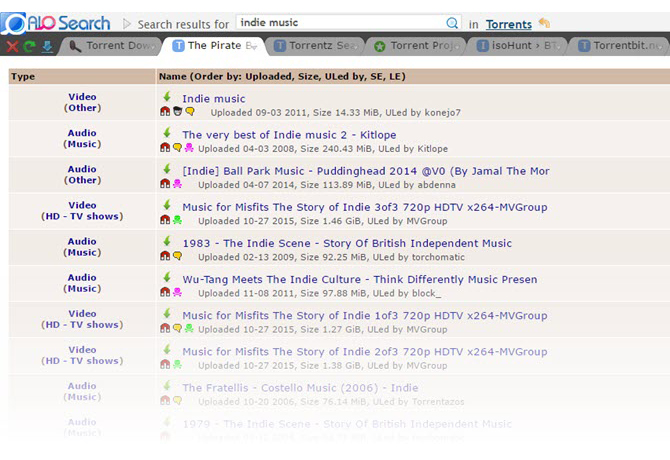This screenshot has height=460, width=670.
Task: Click magnet icon for Misfits 2of3 torrent
Action: [165, 364]
